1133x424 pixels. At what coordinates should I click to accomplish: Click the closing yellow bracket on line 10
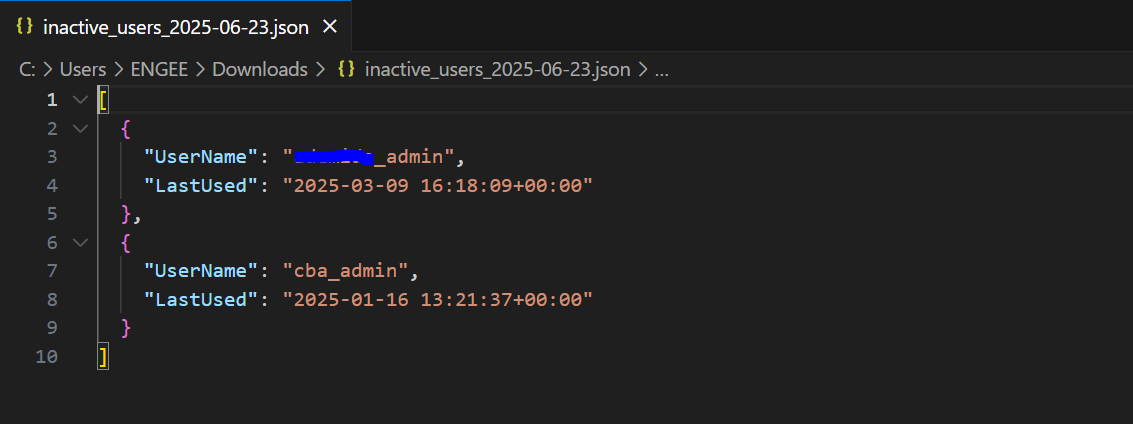[x=103, y=357]
